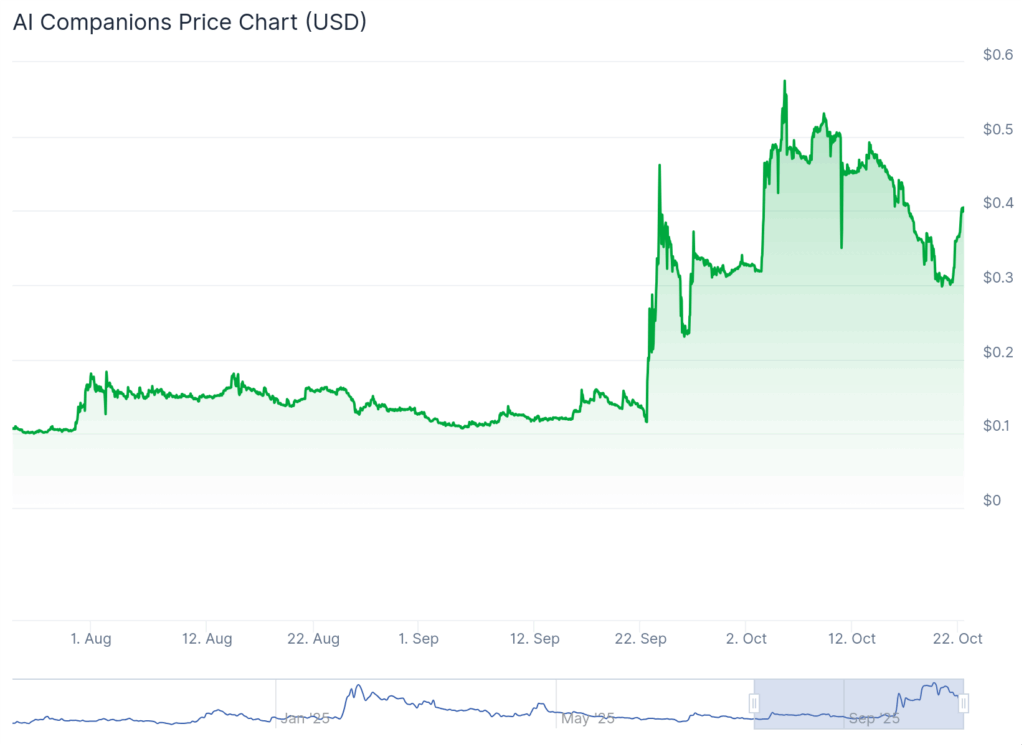Image resolution: width=1024 pixels, height=747 pixels.
Task: Click the left navigator range handle
Action: click(755, 702)
